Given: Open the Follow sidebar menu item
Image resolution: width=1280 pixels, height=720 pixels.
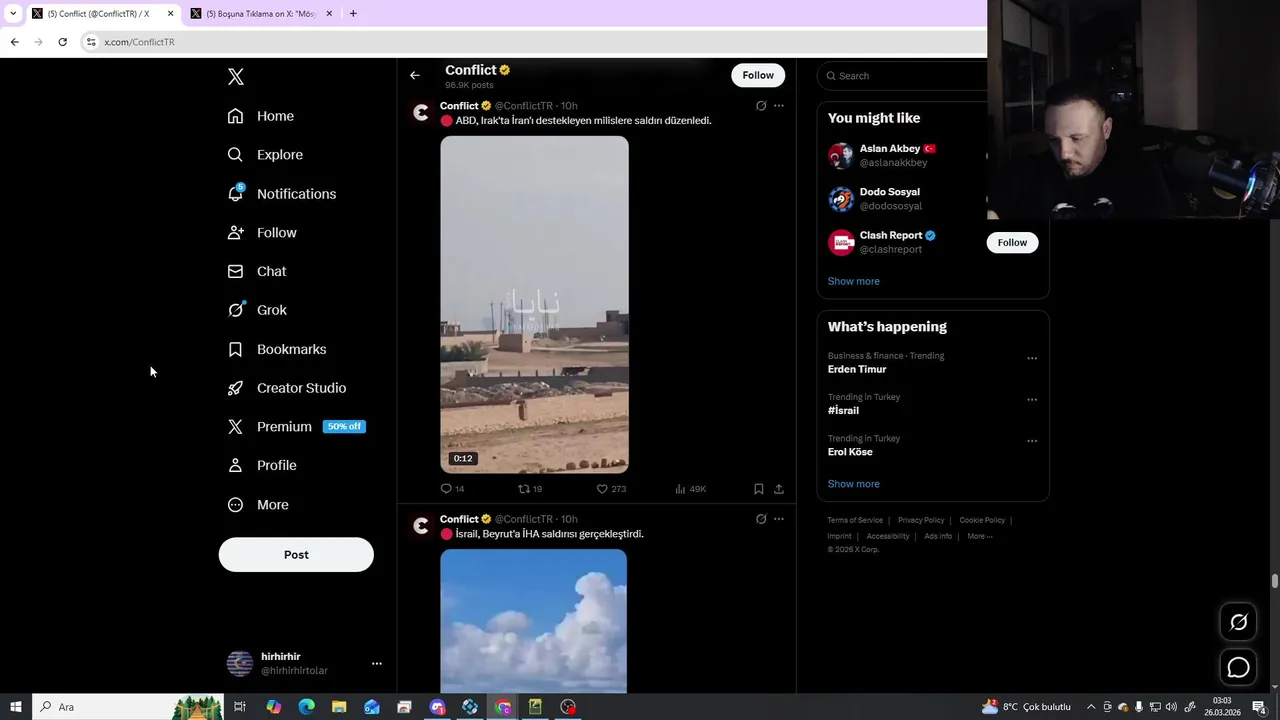Looking at the screenshot, I should click(262, 233).
